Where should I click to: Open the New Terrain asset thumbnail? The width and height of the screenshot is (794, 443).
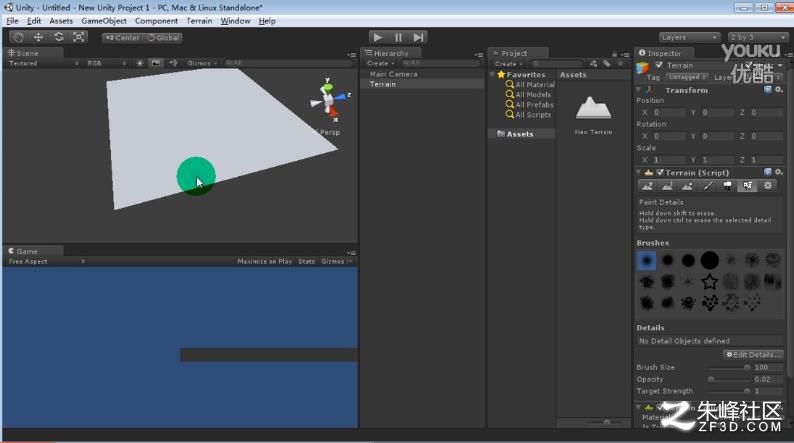(593, 108)
